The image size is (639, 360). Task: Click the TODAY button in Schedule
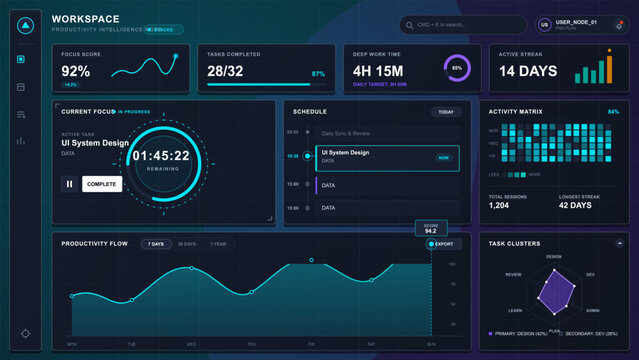pyautogui.click(x=446, y=112)
